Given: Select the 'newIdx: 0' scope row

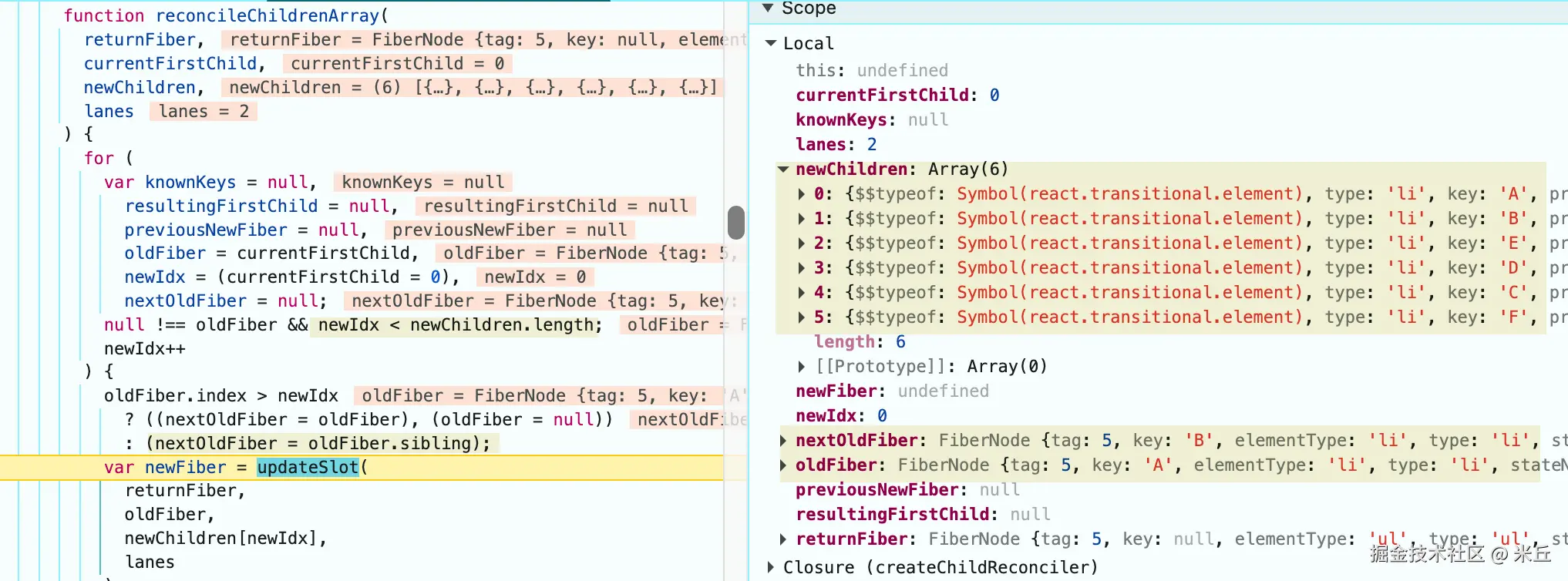Looking at the screenshot, I should pyautogui.click(x=841, y=415).
